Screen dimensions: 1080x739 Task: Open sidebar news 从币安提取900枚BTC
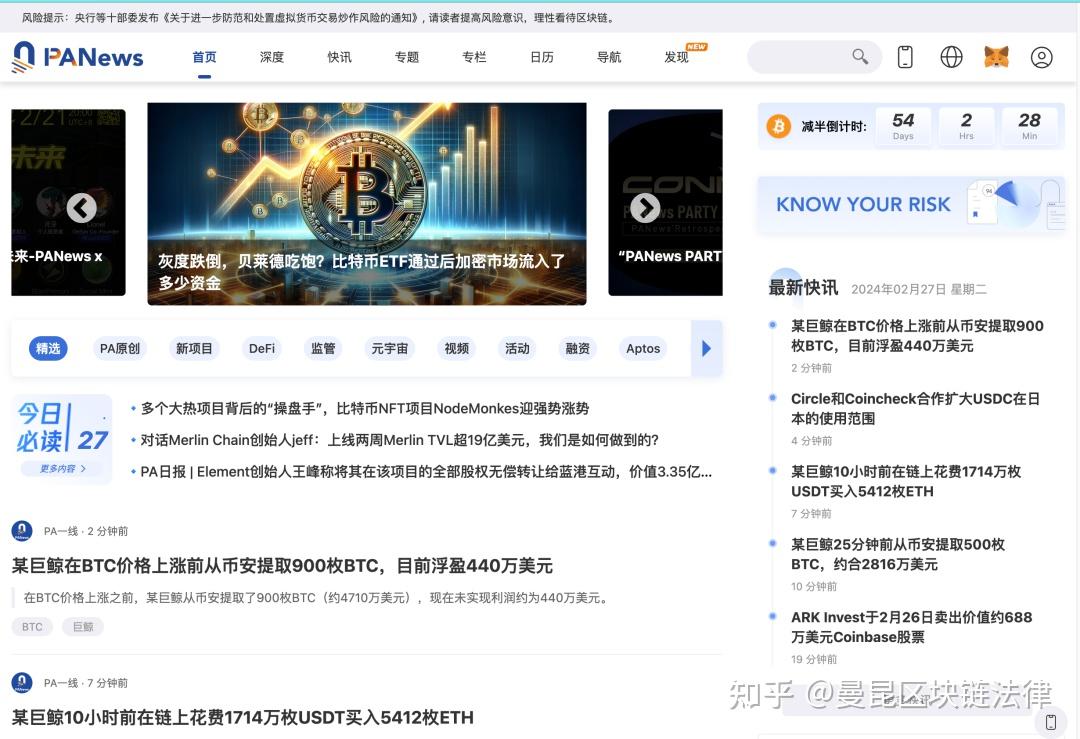coord(917,335)
